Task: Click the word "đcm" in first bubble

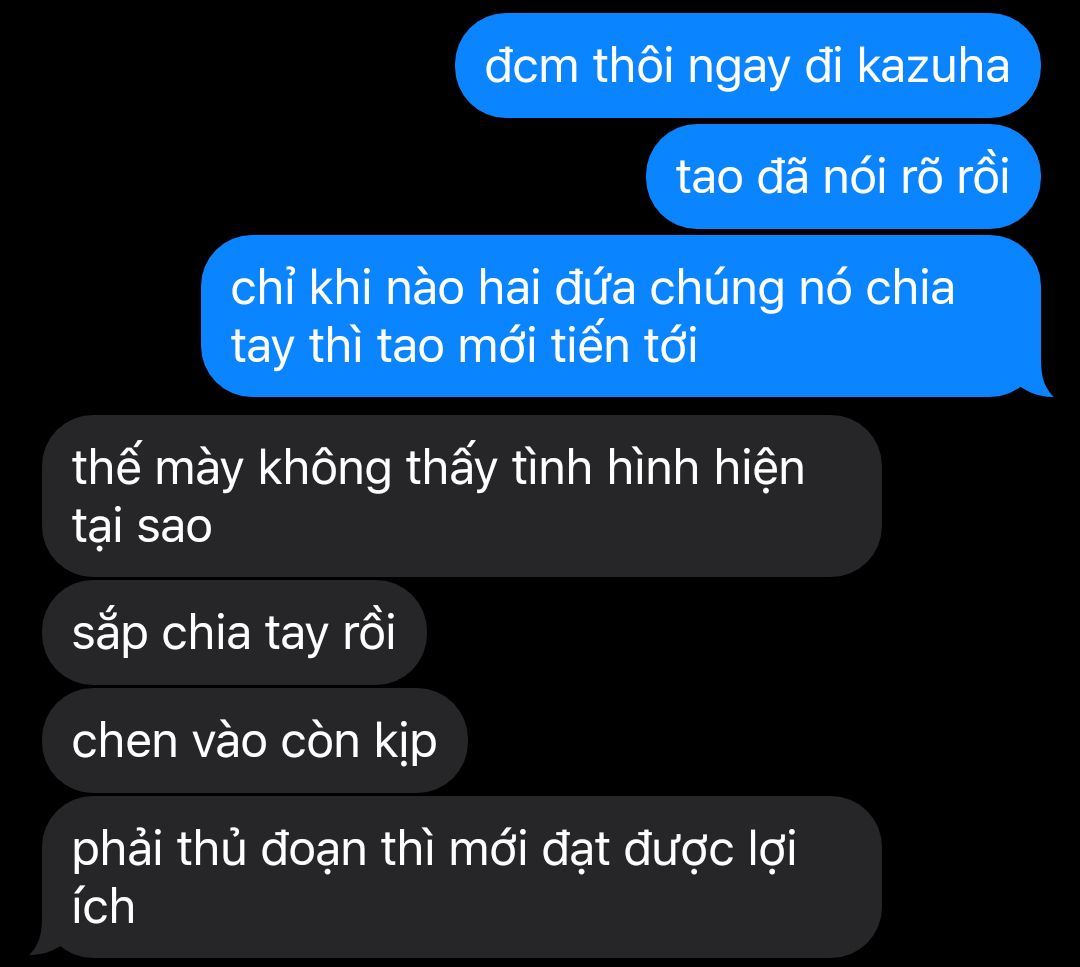Action: coord(531,66)
